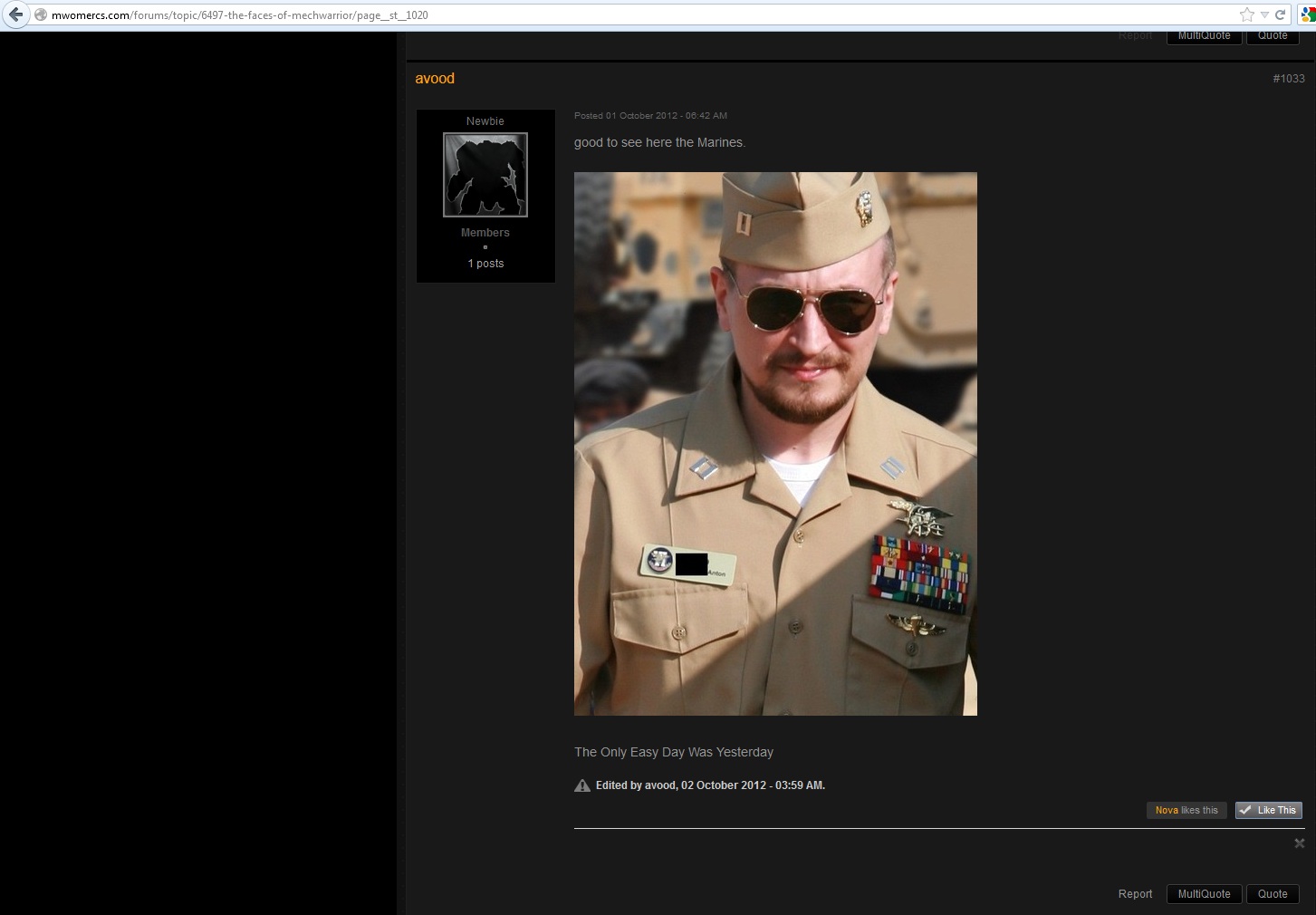Select MultiQuote on the previous post at top

(1204, 36)
